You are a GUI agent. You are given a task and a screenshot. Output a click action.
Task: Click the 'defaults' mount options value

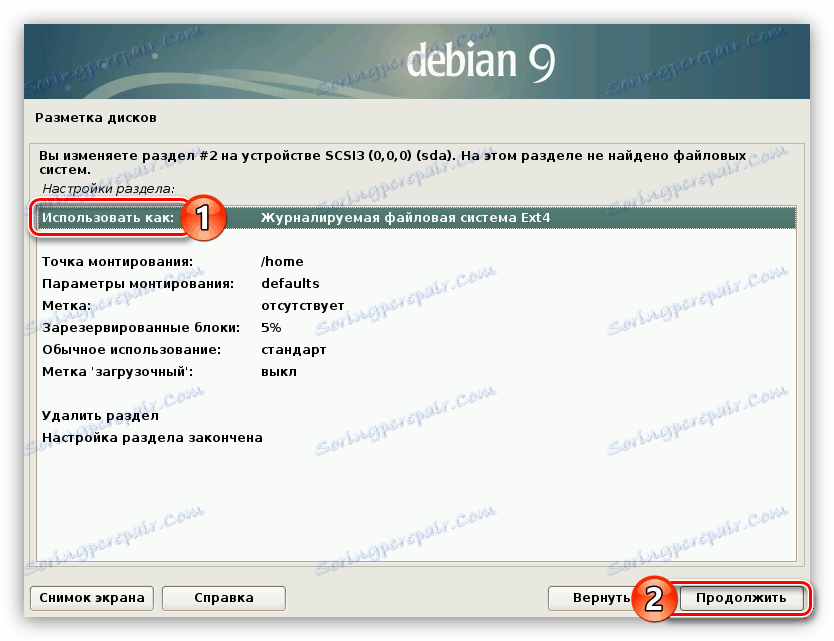[290, 284]
